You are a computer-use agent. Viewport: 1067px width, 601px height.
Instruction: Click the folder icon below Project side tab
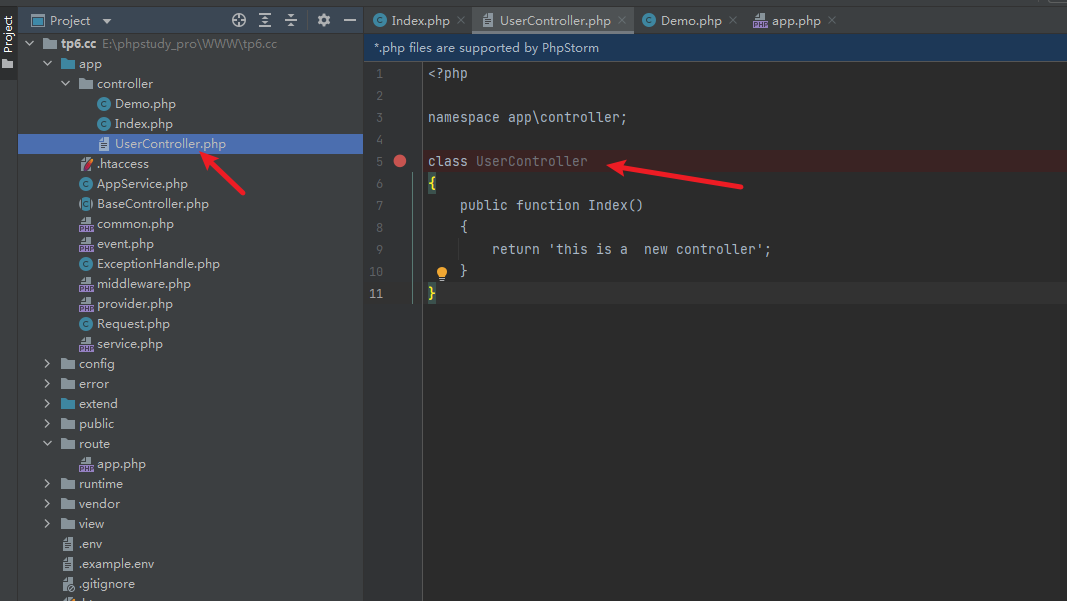[x=8, y=64]
